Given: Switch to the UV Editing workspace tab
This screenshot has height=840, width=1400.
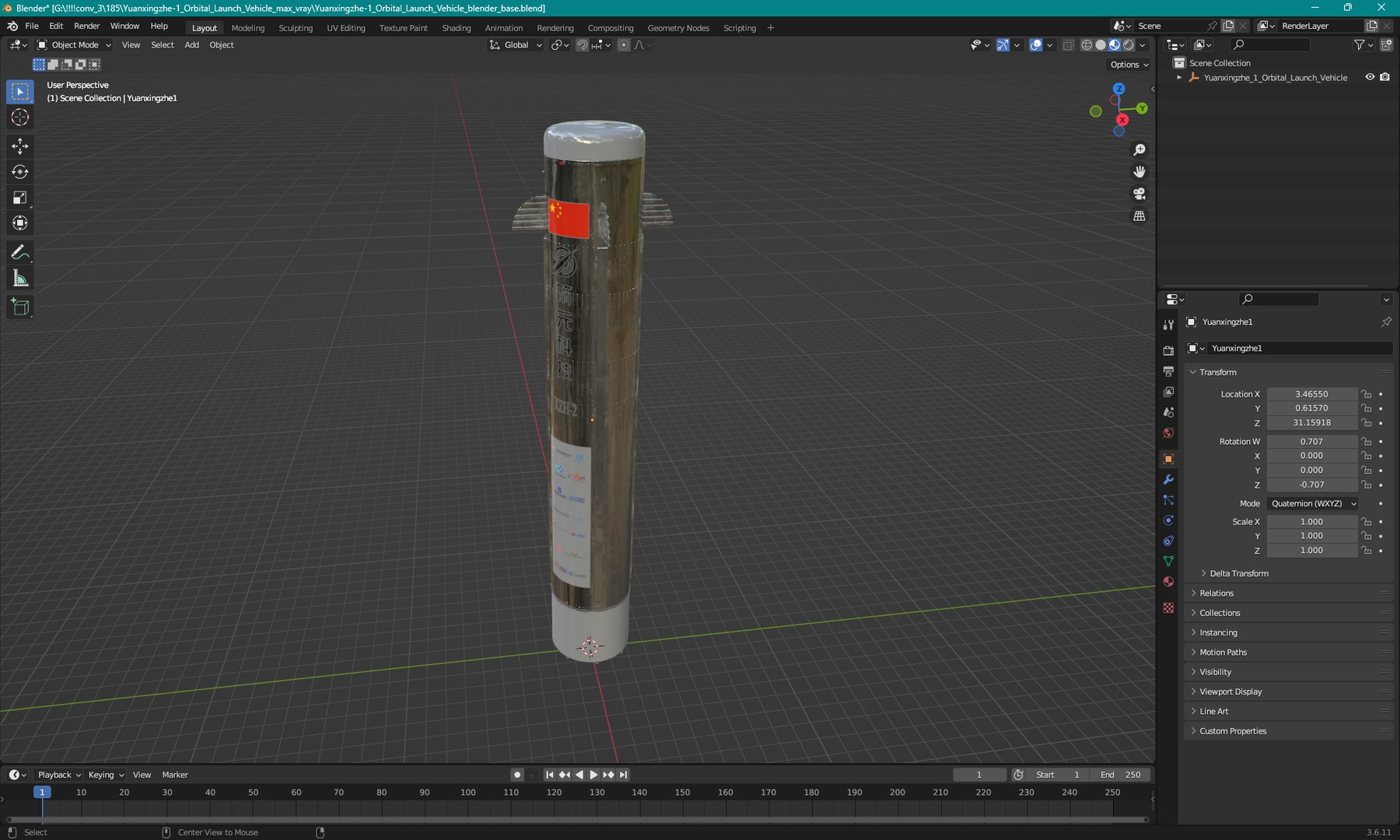Looking at the screenshot, I should (x=346, y=28).
